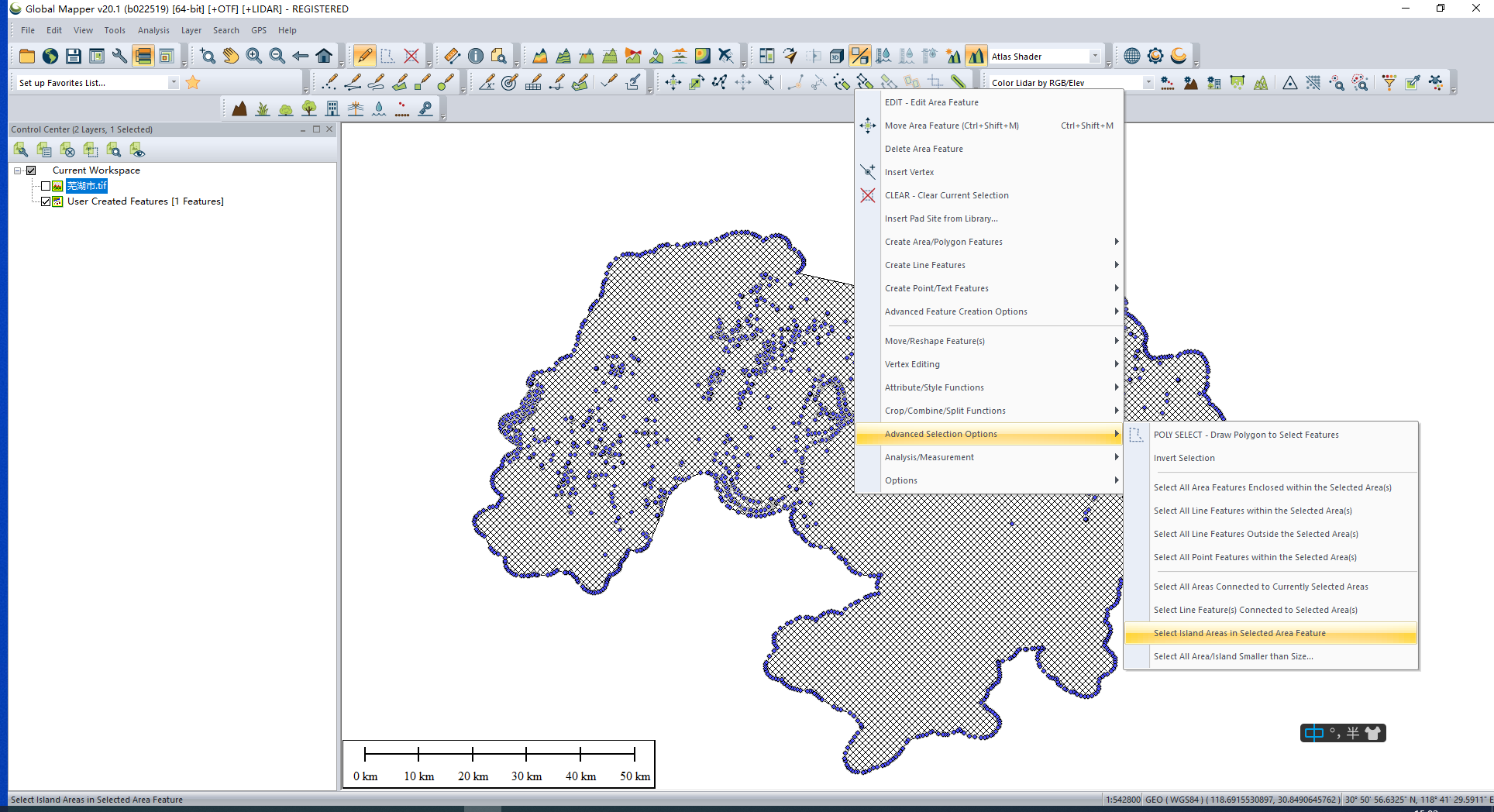Select the Grab-and-Drag hand tool

(231, 56)
